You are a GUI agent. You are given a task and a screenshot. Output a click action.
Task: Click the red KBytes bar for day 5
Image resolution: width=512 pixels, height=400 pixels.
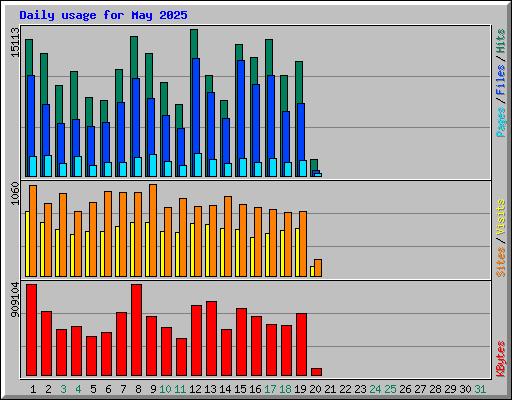tap(92, 356)
